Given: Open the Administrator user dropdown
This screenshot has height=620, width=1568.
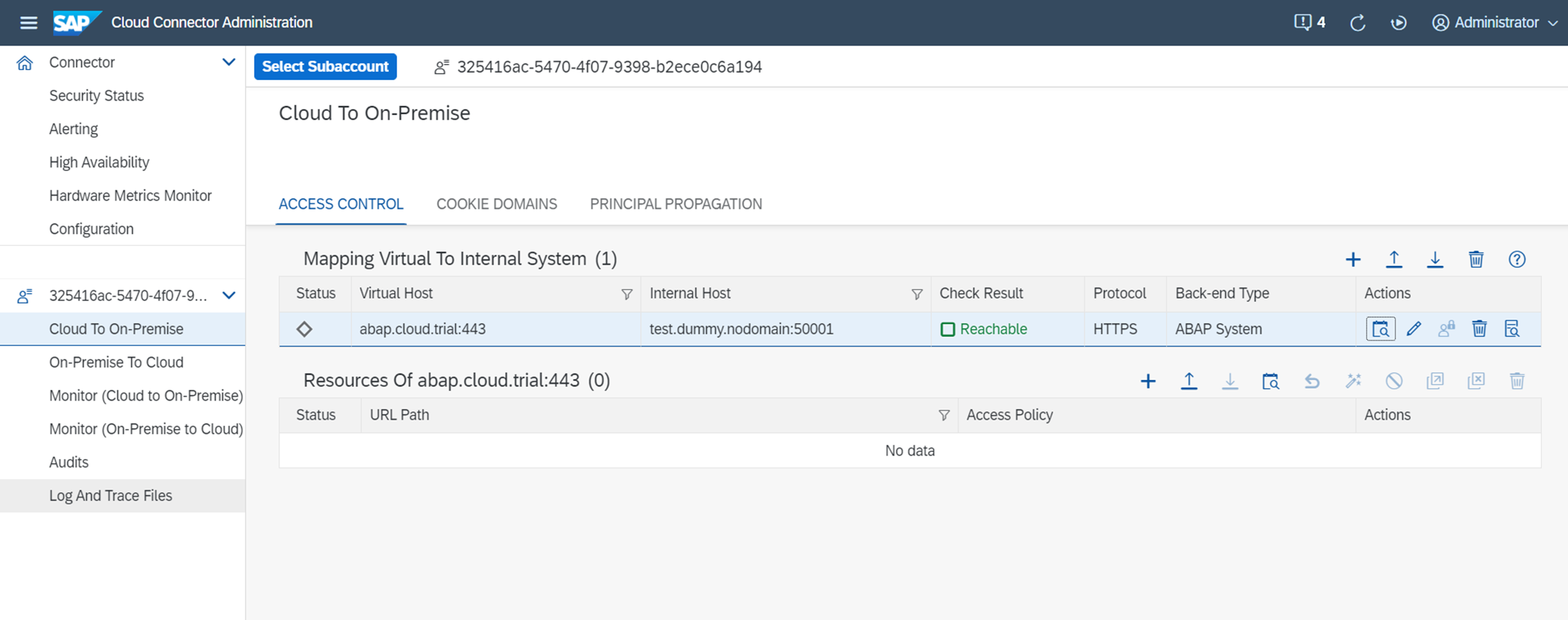Looking at the screenshot, I should click(x=1495, y=23).
